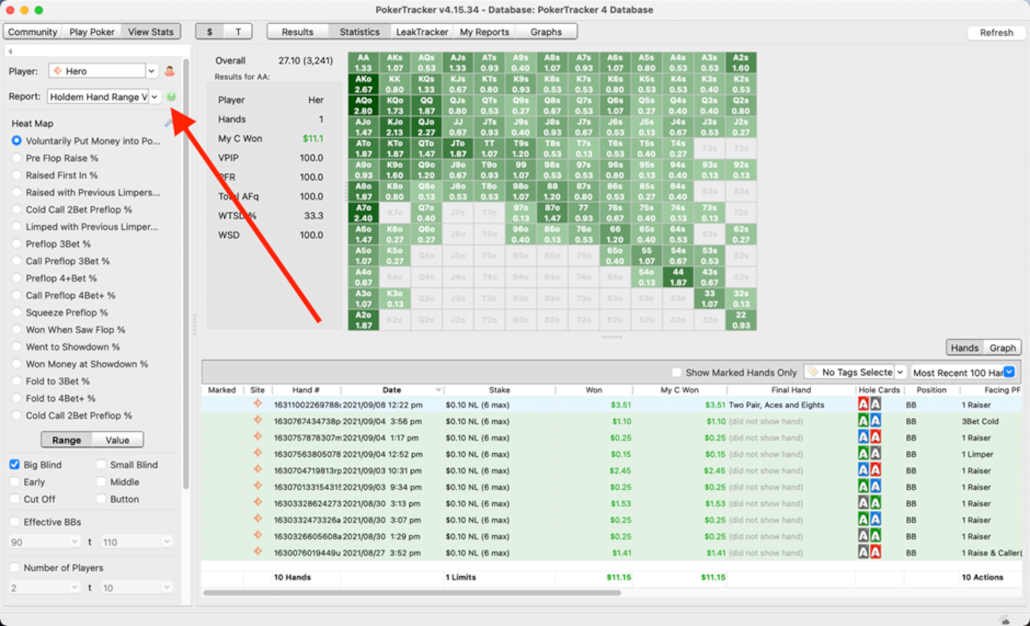Click hole cards icons in the $1.41 won row

[x=869, y=552]
